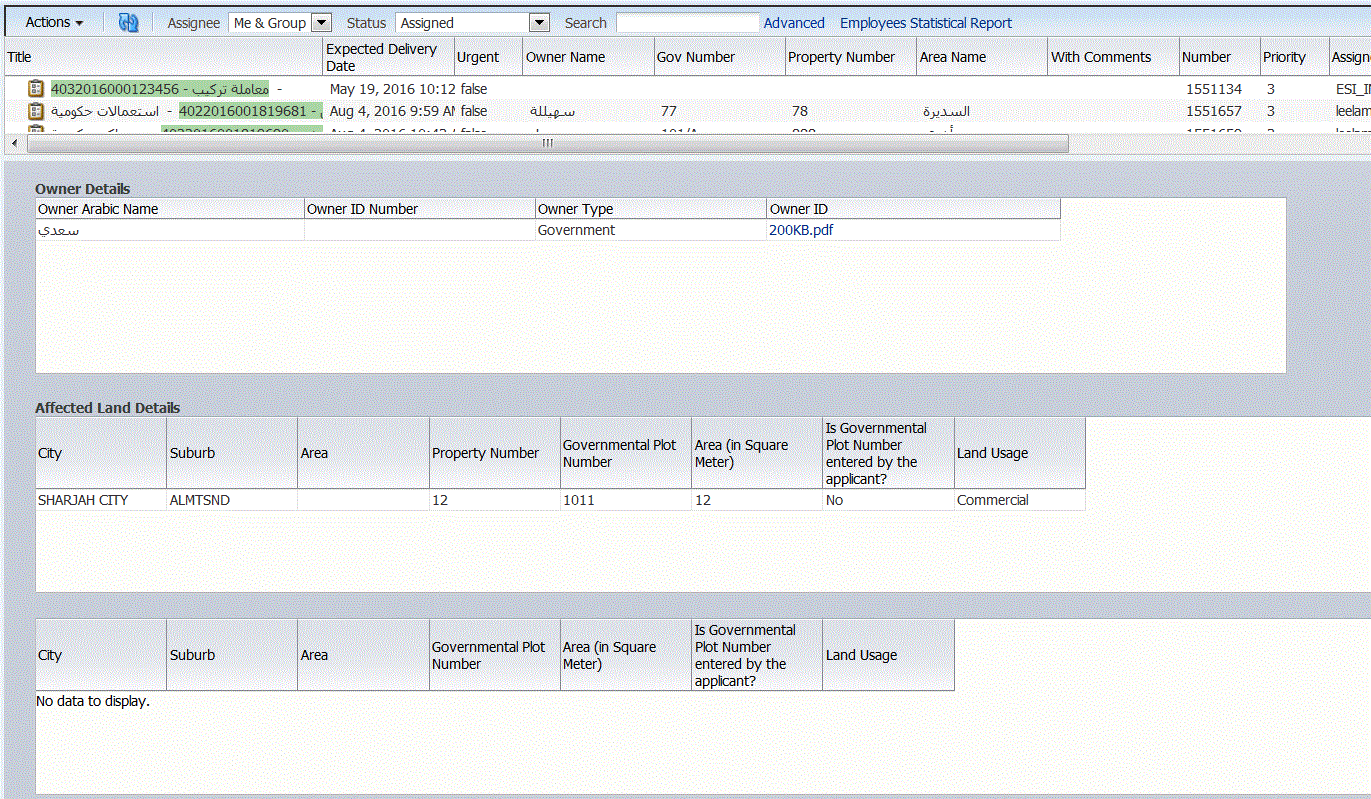This screenshot has height=799, width=1371.
Task: Expand the Assignee dropdown
Action: click(x=320, y=22)
